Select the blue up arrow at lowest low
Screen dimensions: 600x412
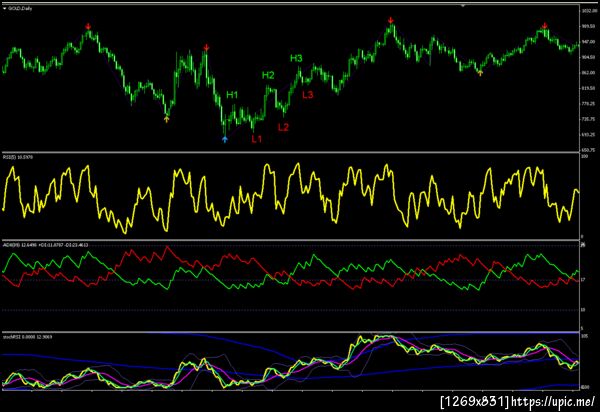click(x=225, y=139)
